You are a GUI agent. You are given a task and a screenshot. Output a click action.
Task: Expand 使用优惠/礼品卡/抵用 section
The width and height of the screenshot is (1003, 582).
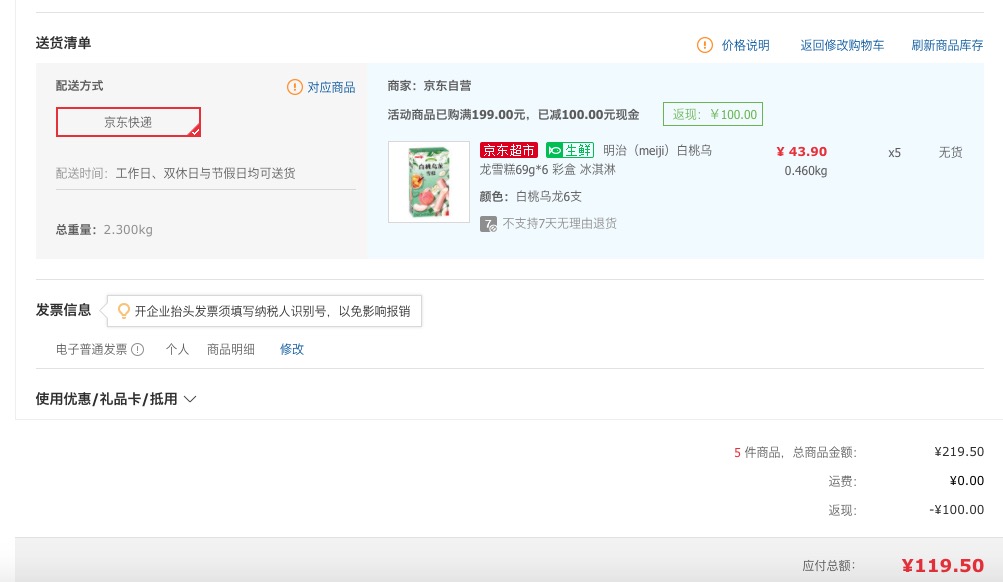point(115,399)
